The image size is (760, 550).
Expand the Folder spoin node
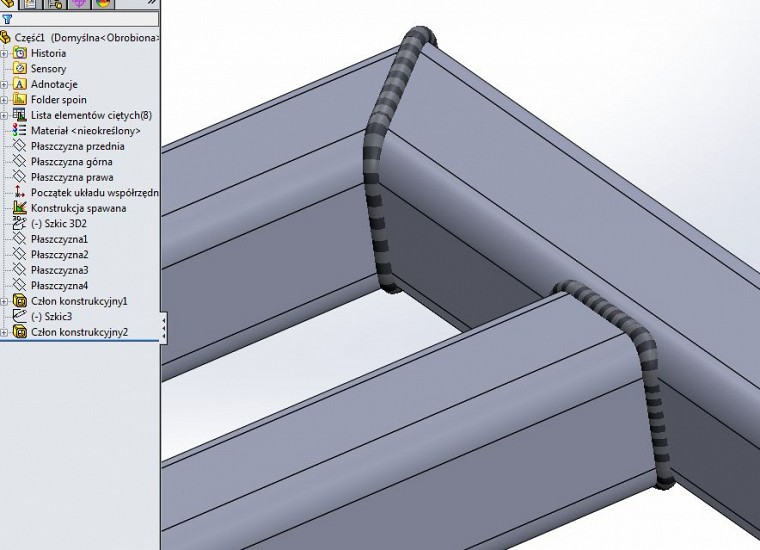4,100
